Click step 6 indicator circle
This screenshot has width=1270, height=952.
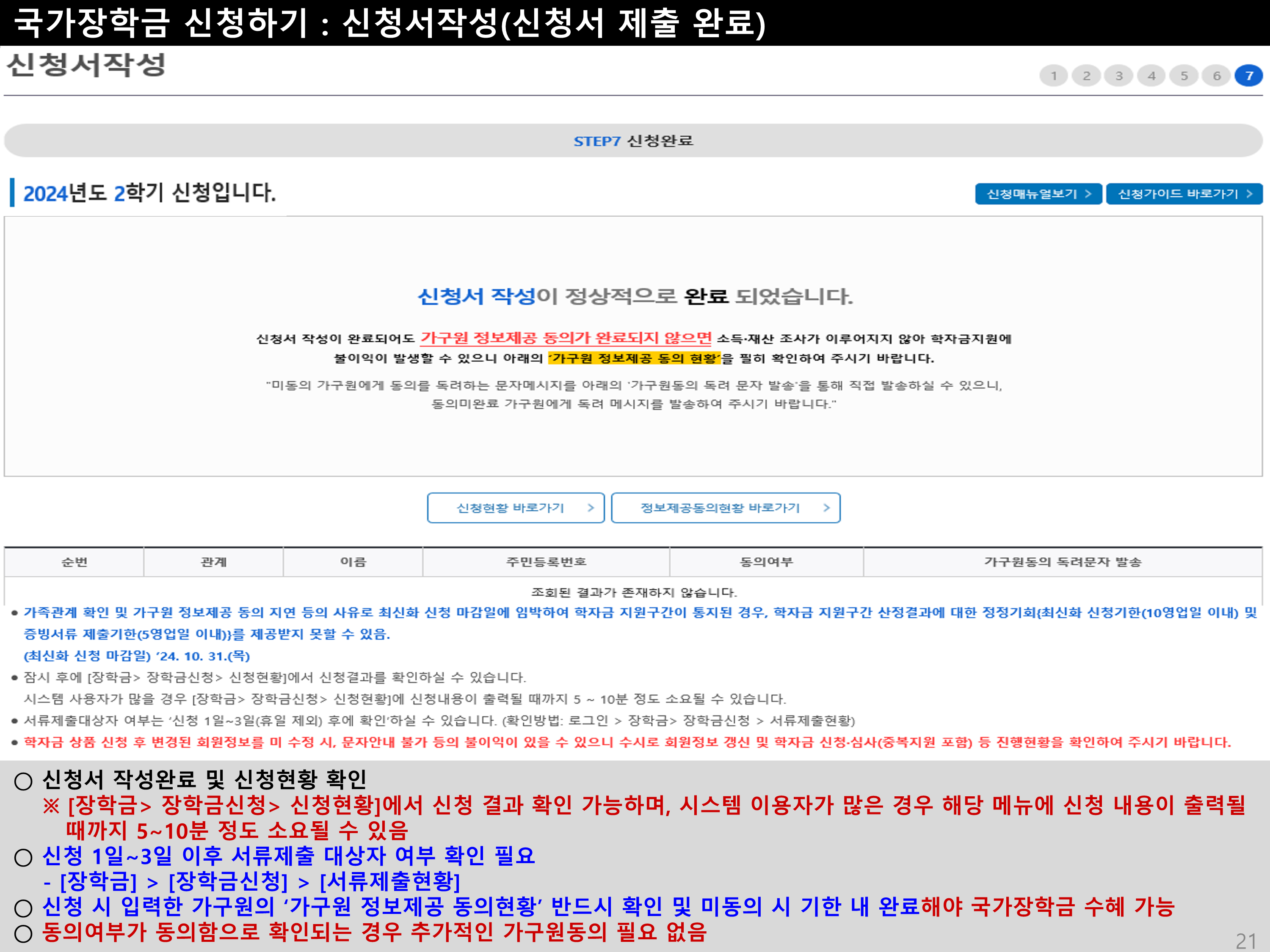coord(1217,76)
